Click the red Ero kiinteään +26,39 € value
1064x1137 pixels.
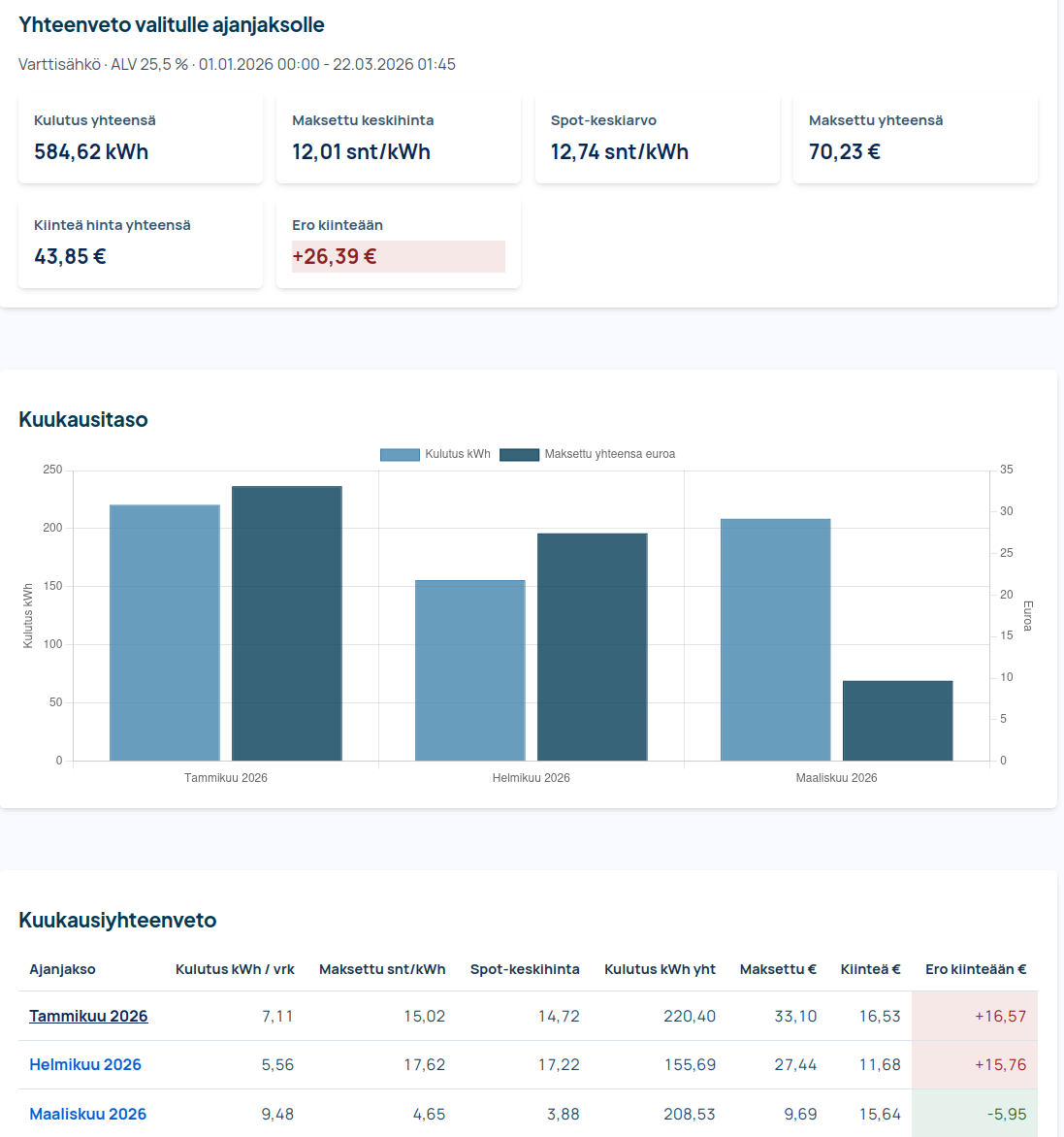pyautogui.click(x=335, y=256)
